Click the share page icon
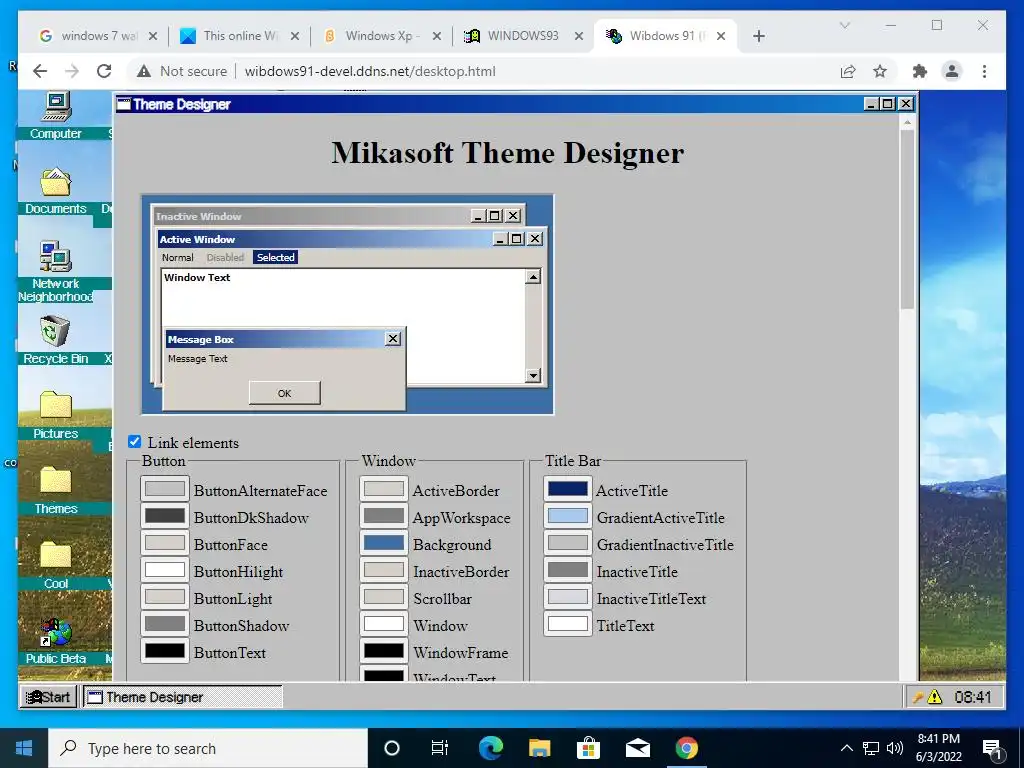1024x768 pixels. tap(848, 71)
